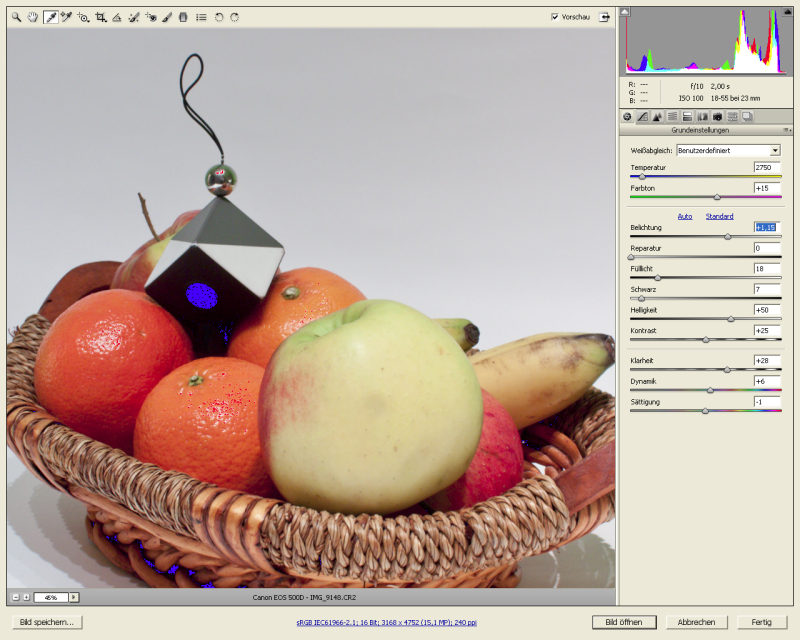Click the Fertig button
This screenshot has width=800, height=640.
pos(761,622)
